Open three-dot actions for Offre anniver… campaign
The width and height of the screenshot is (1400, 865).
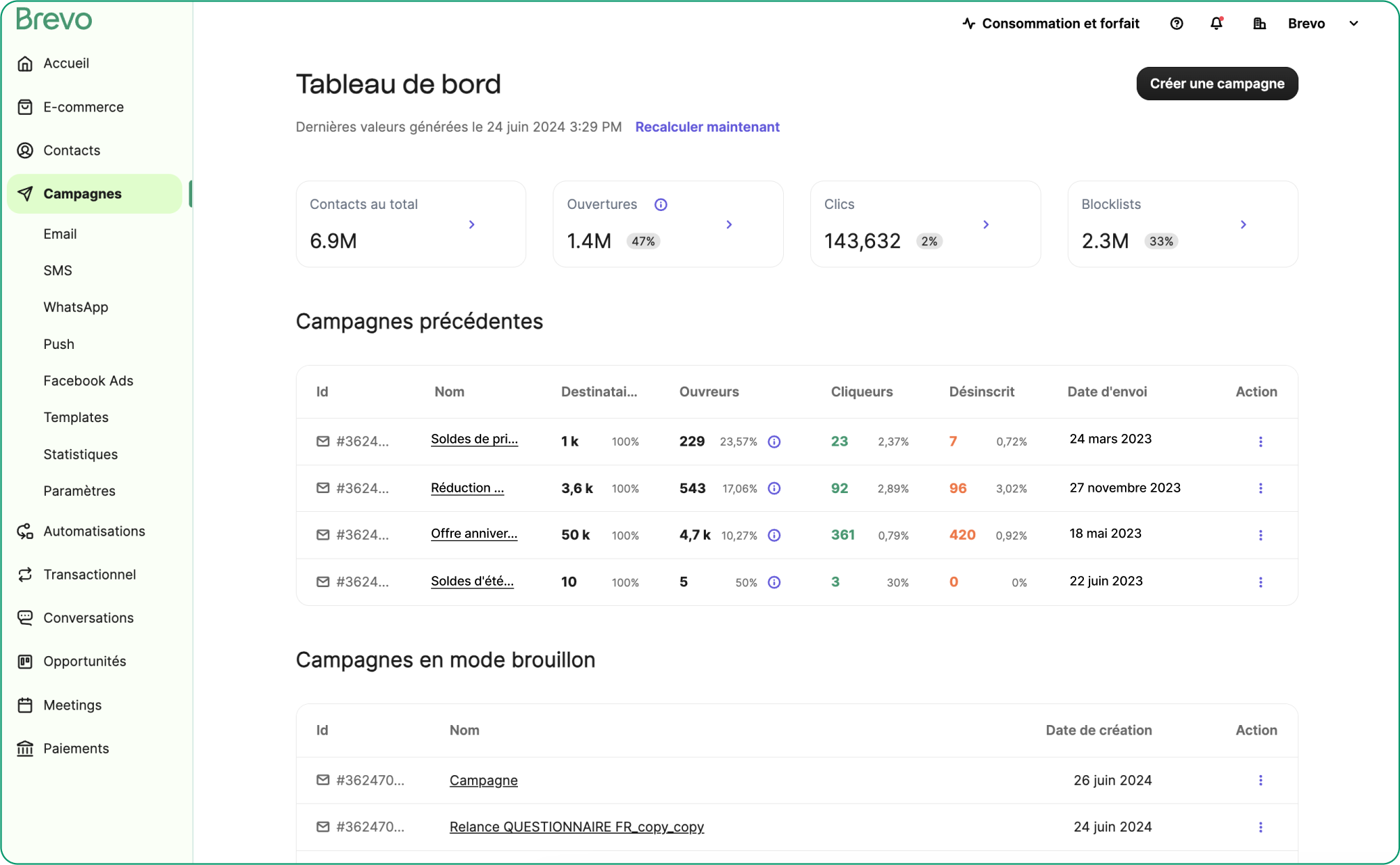point(1260,535)
